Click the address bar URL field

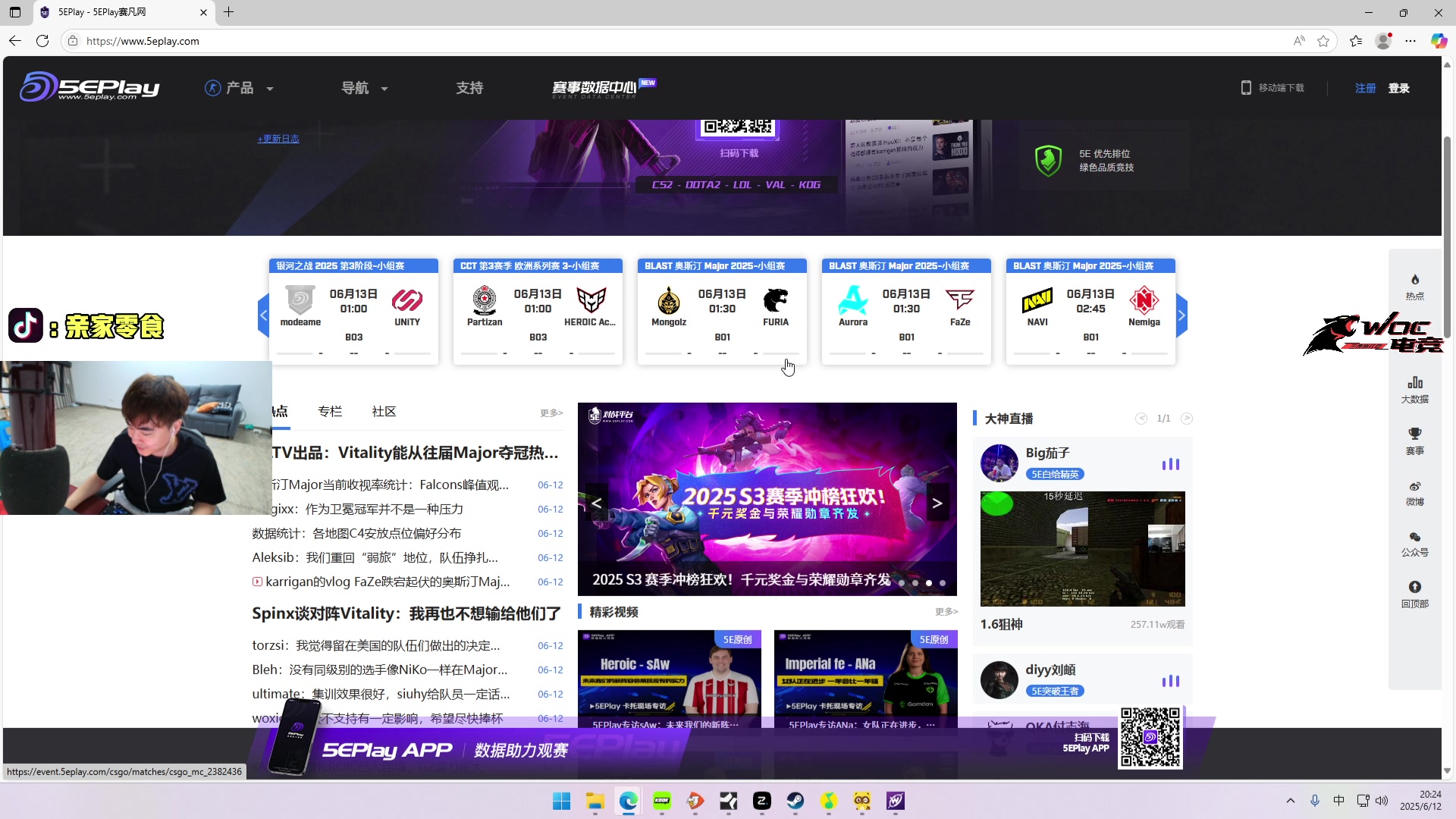[x=682, y=41]
